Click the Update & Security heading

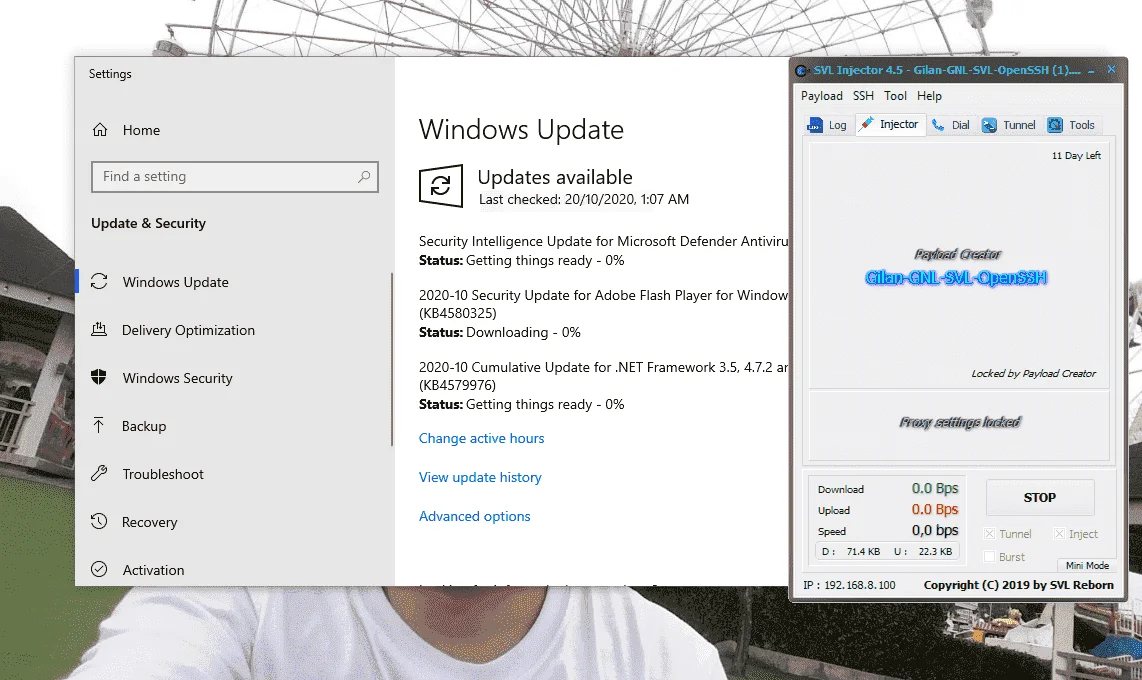[149, 224]
